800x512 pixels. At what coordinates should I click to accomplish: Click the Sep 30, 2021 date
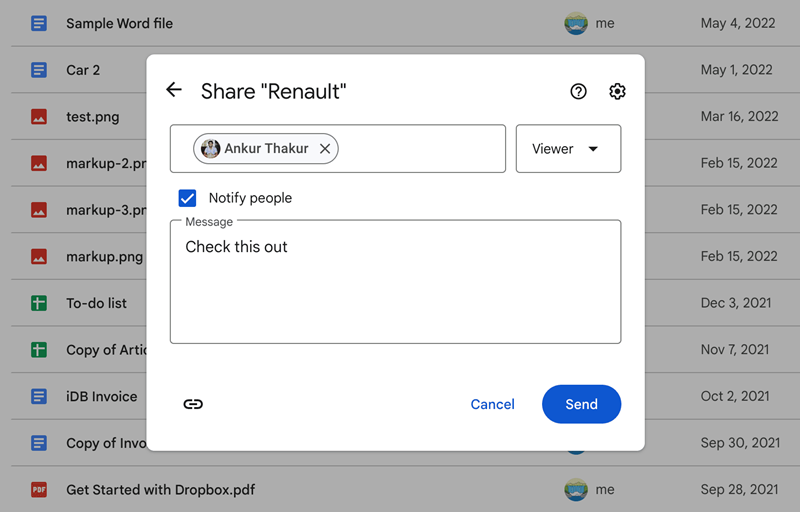pos(740,443)
